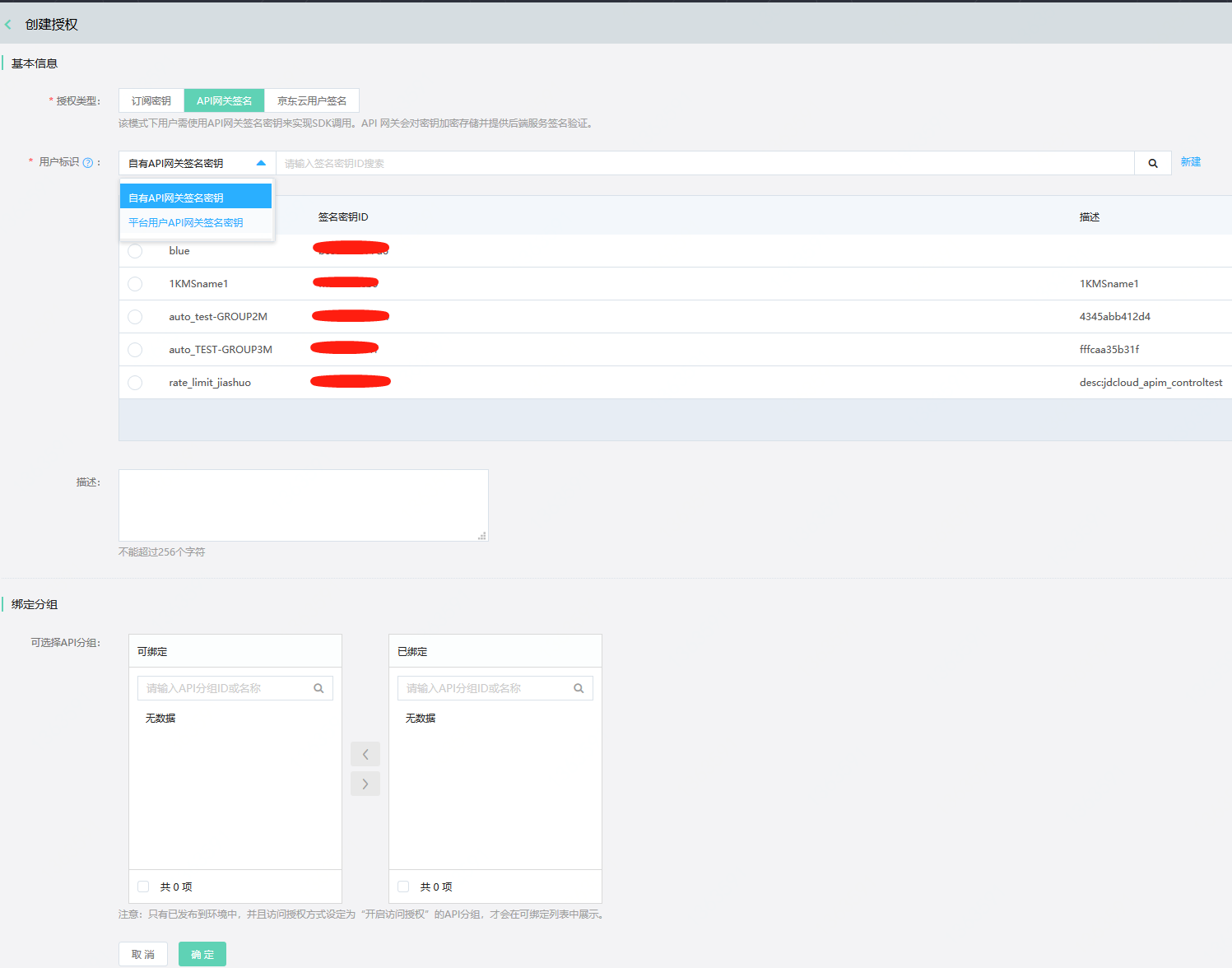
Task: Click the right transfer arrow between group lists
Action: [x=365, y=783]
